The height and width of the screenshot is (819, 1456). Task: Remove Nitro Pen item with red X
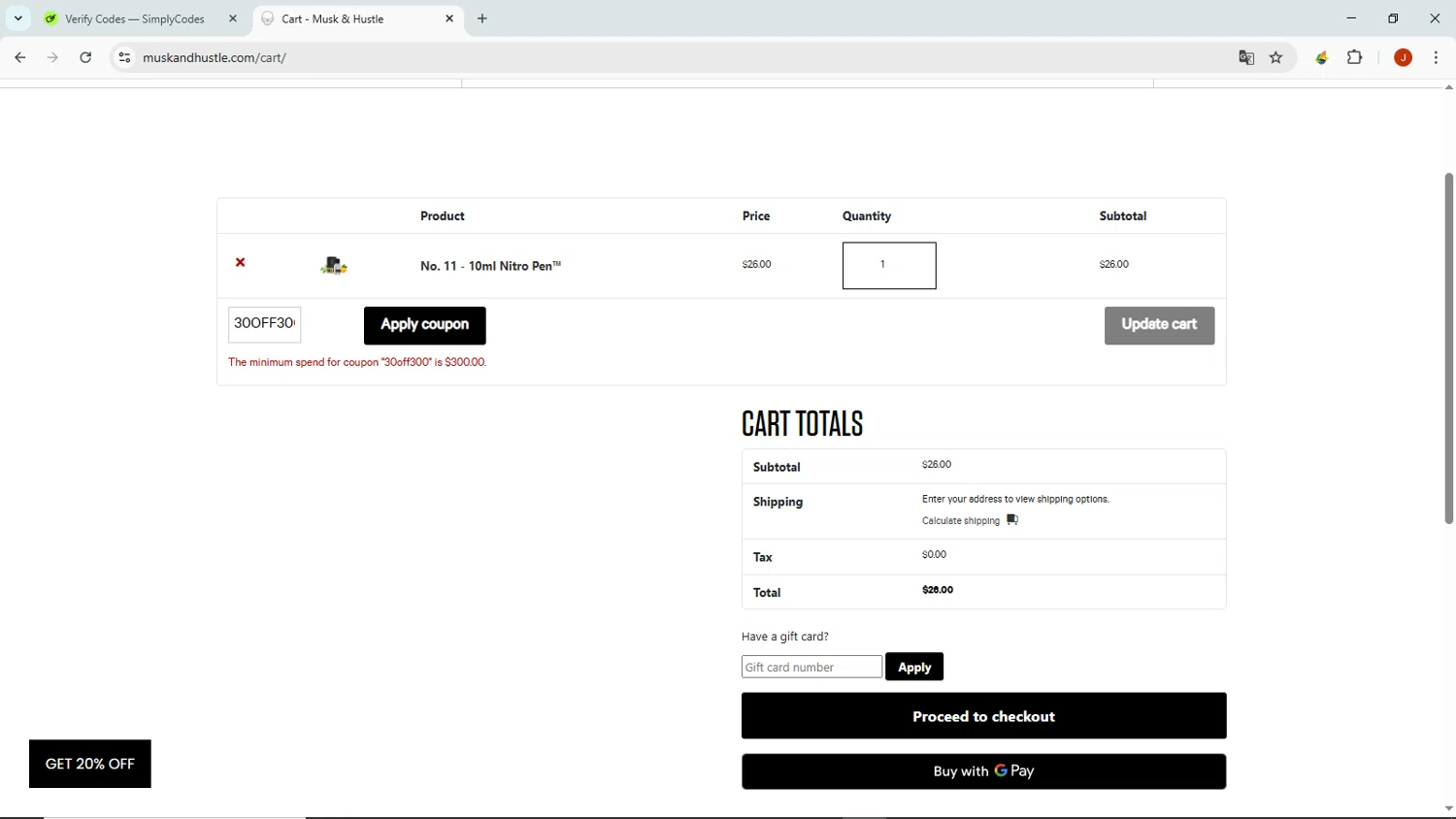[x=241, y=263]
